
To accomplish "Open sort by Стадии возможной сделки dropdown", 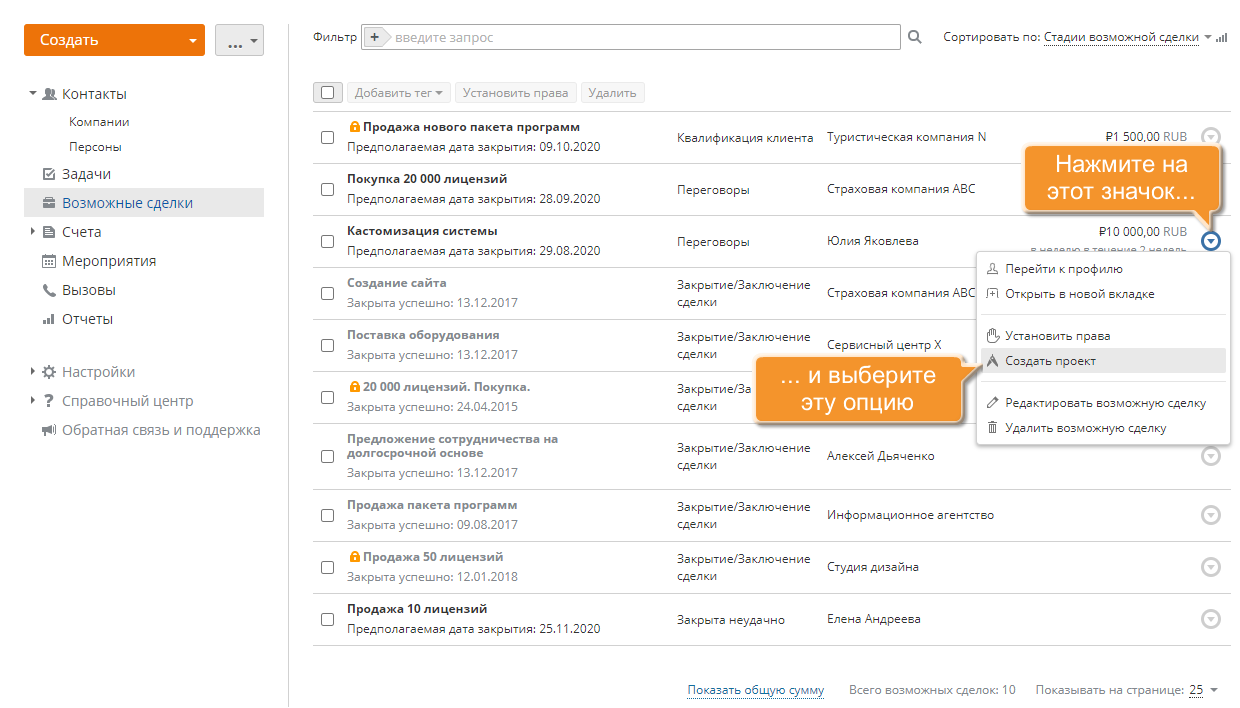I will coord(1121,37).
